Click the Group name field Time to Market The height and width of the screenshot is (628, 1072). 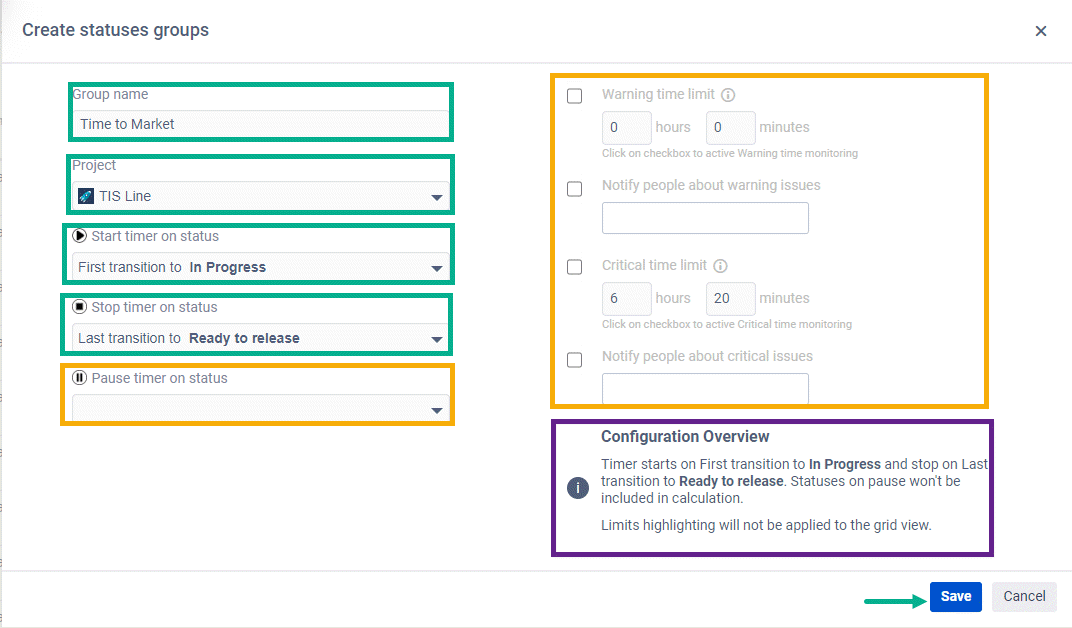click(x=260, y=124)
